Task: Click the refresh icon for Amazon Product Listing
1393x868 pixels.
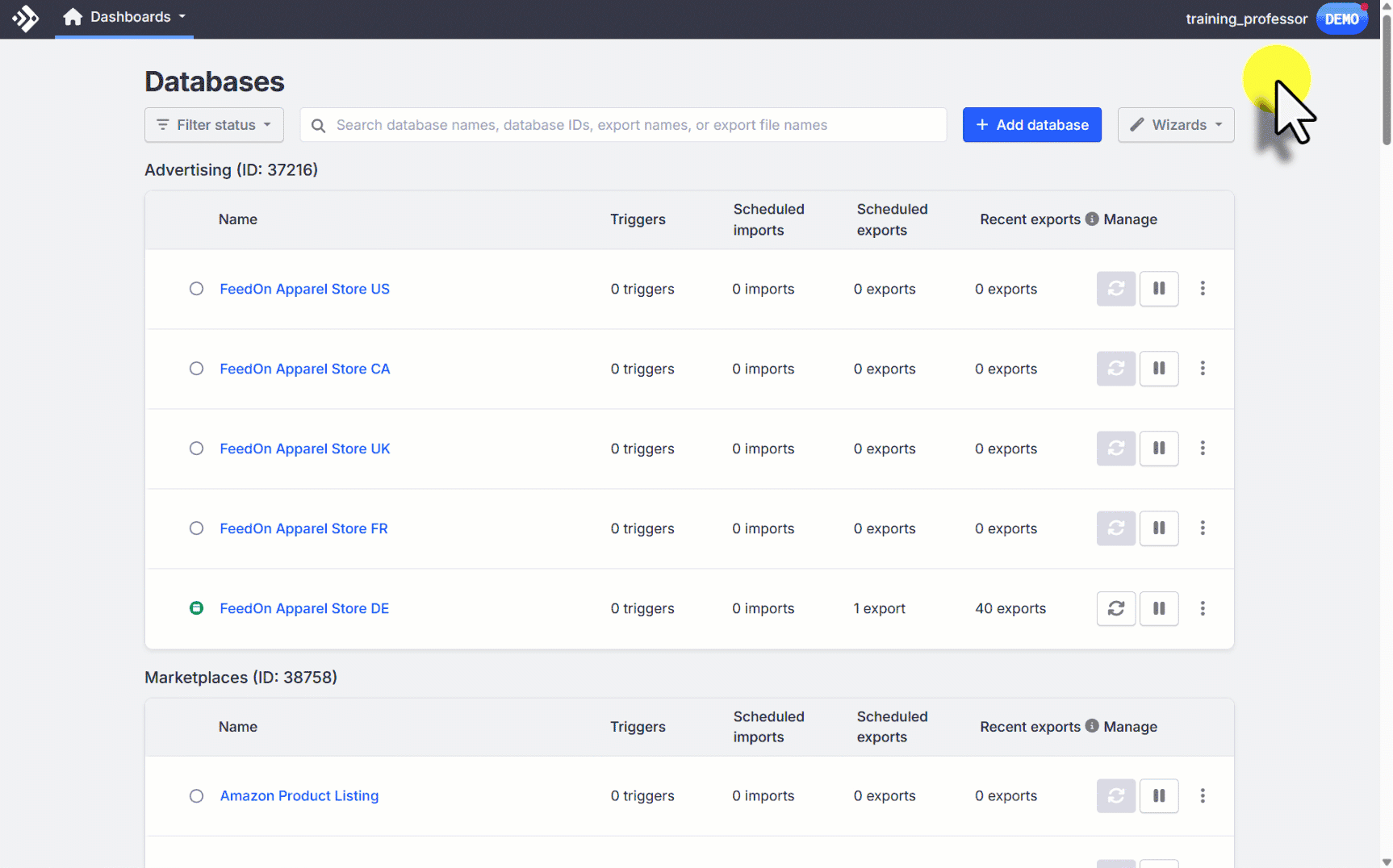Action: tap(1116, 795)
